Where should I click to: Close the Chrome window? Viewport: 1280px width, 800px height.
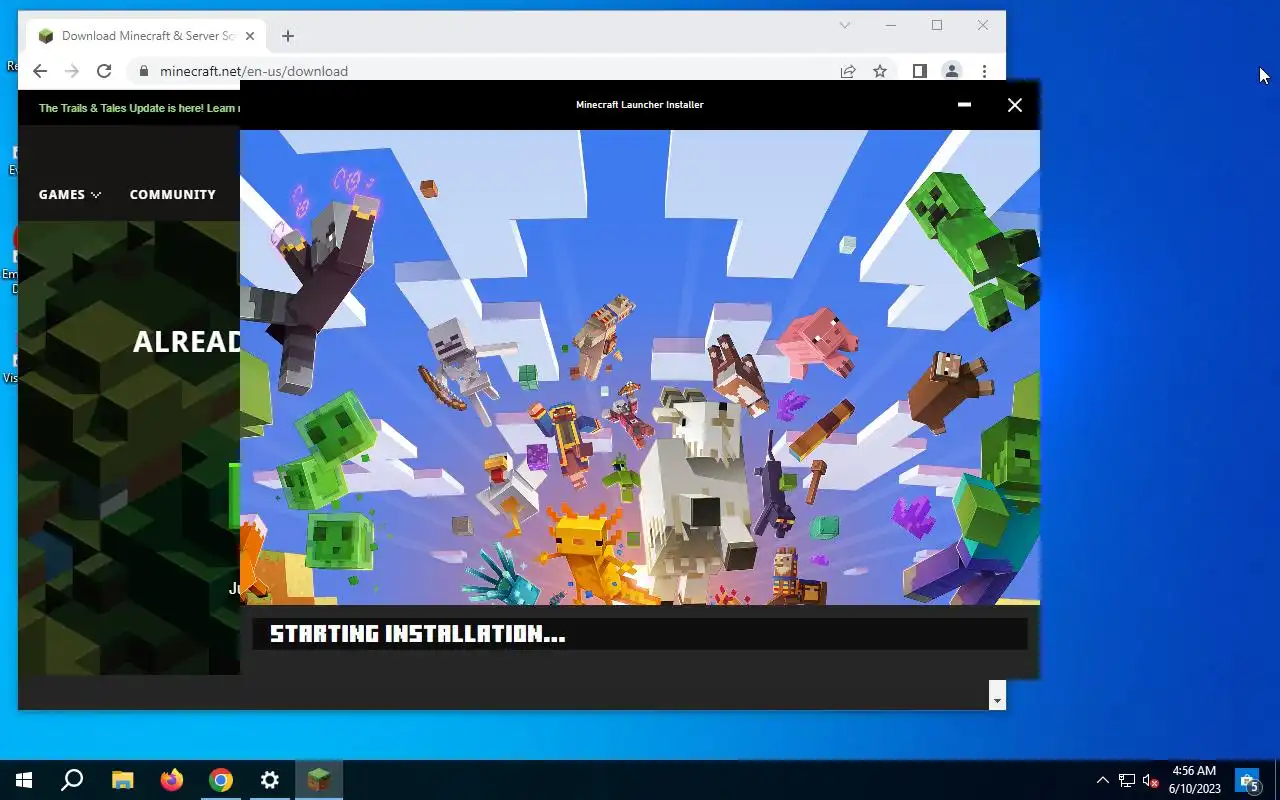983,25
